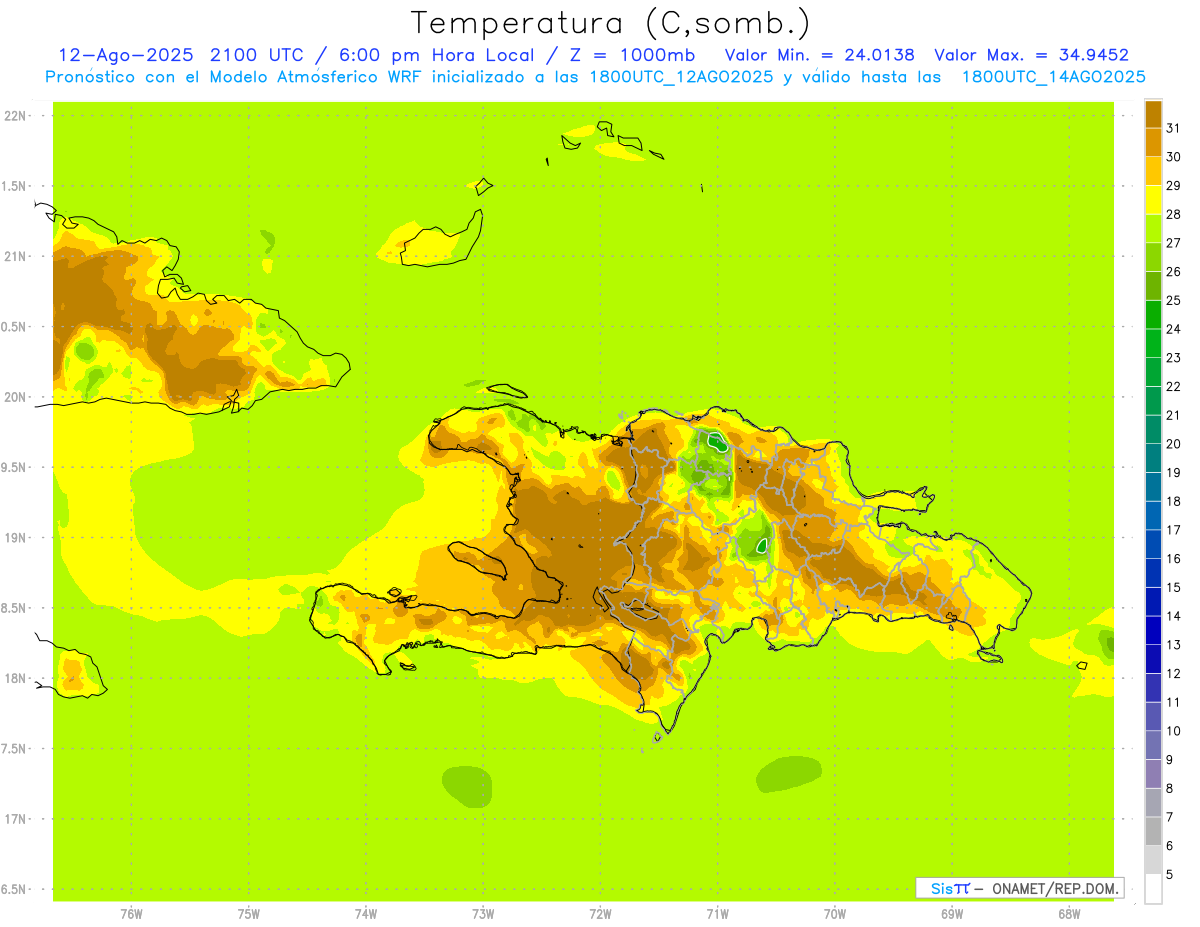The image size is (1200, 927).
Task: Click the 'Valor Min. = 24.0138' text
Action: [x=819, y=55]
